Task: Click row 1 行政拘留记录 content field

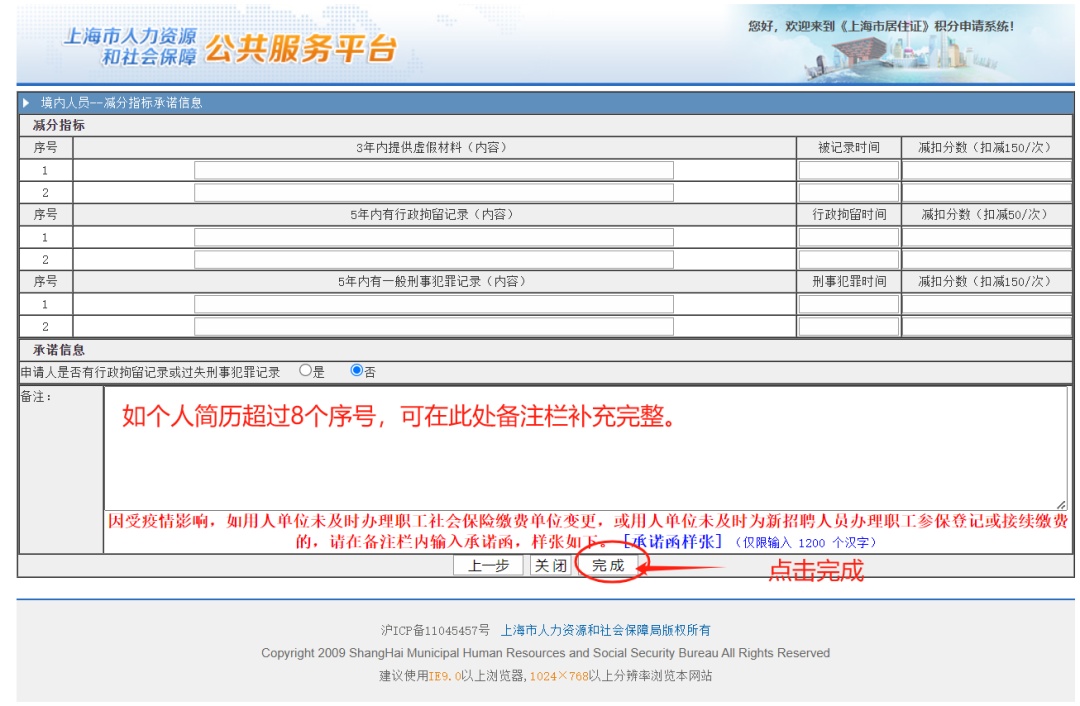Action: [434, 237]
